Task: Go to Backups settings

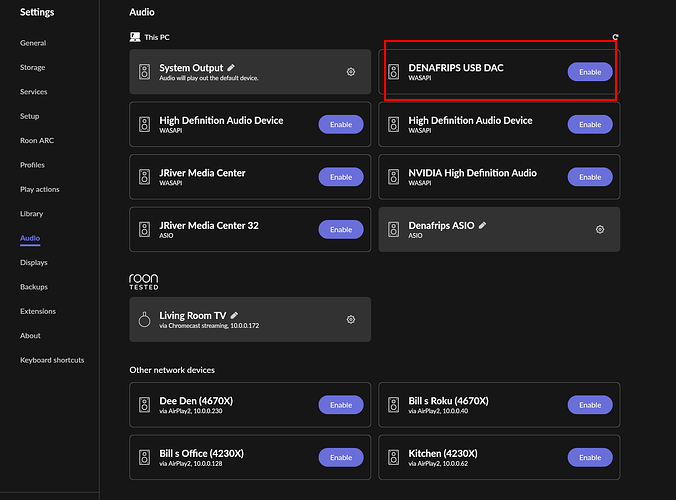Action: [x=34, y=287]
